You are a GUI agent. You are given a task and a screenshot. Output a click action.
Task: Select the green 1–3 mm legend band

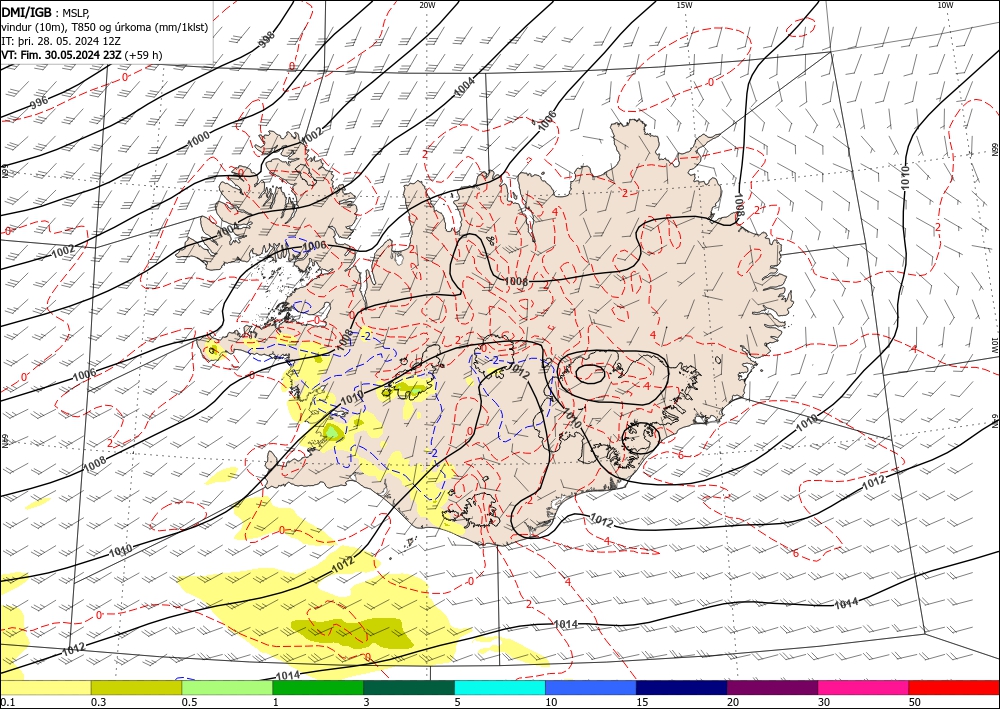318,687
